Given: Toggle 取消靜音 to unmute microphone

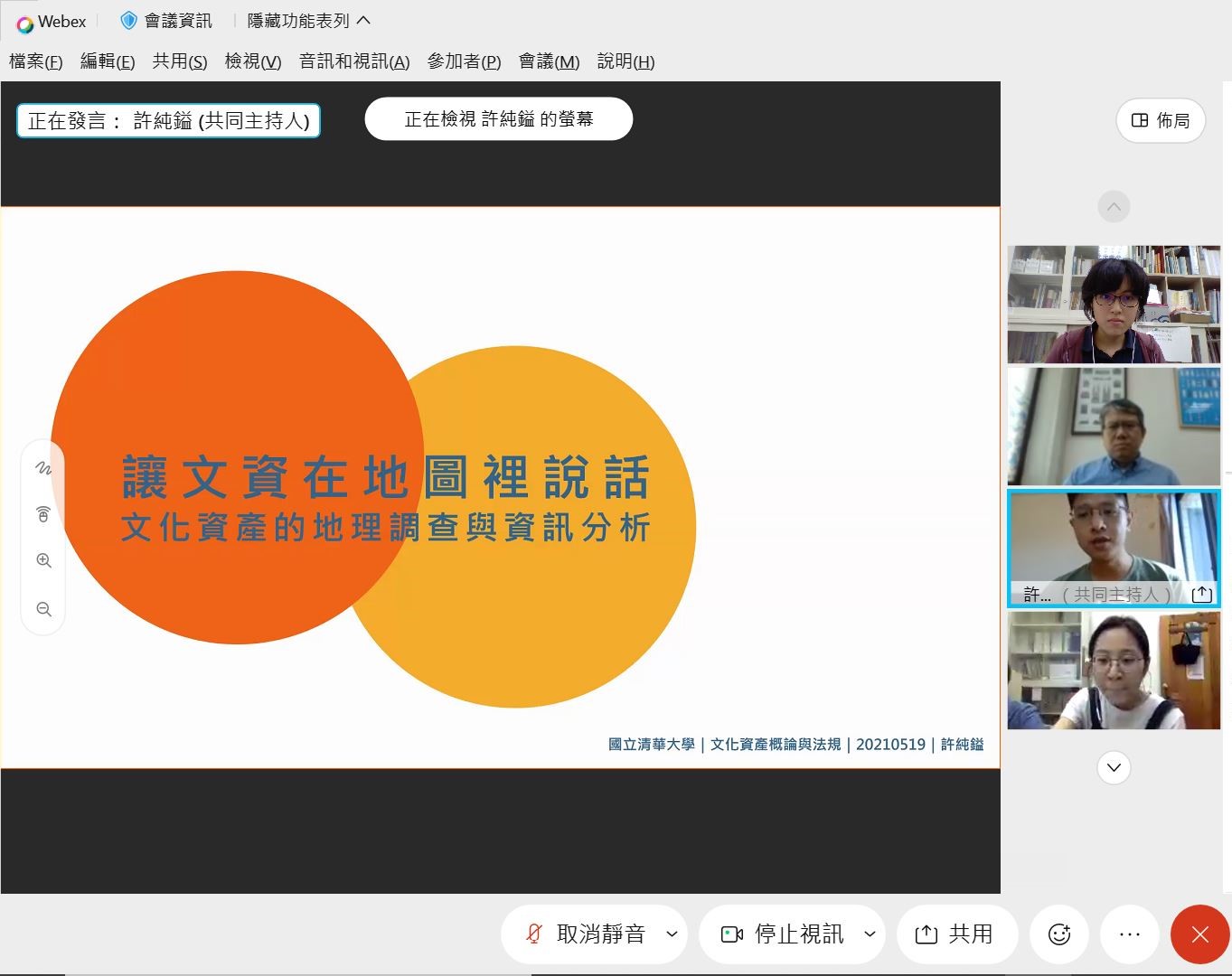Looking at the screenshot, I should pos(583,934).
